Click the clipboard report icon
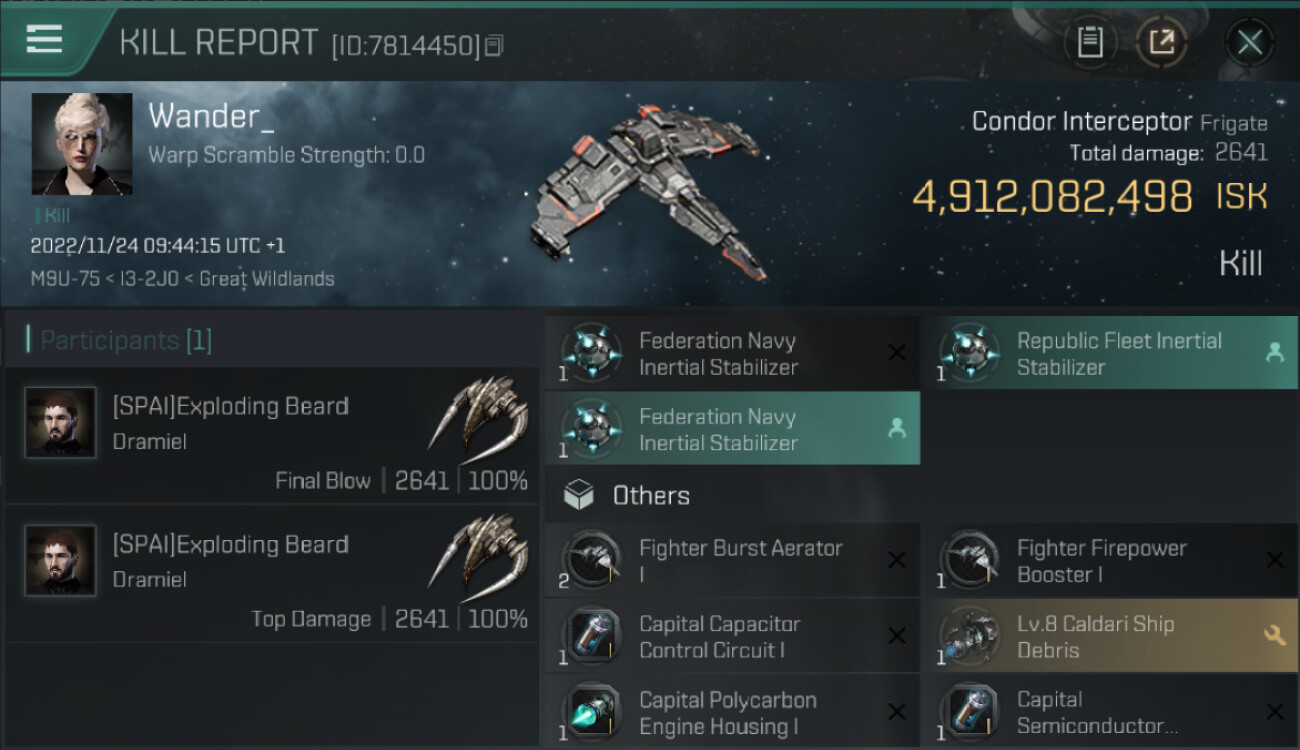 coord(1090,42)
